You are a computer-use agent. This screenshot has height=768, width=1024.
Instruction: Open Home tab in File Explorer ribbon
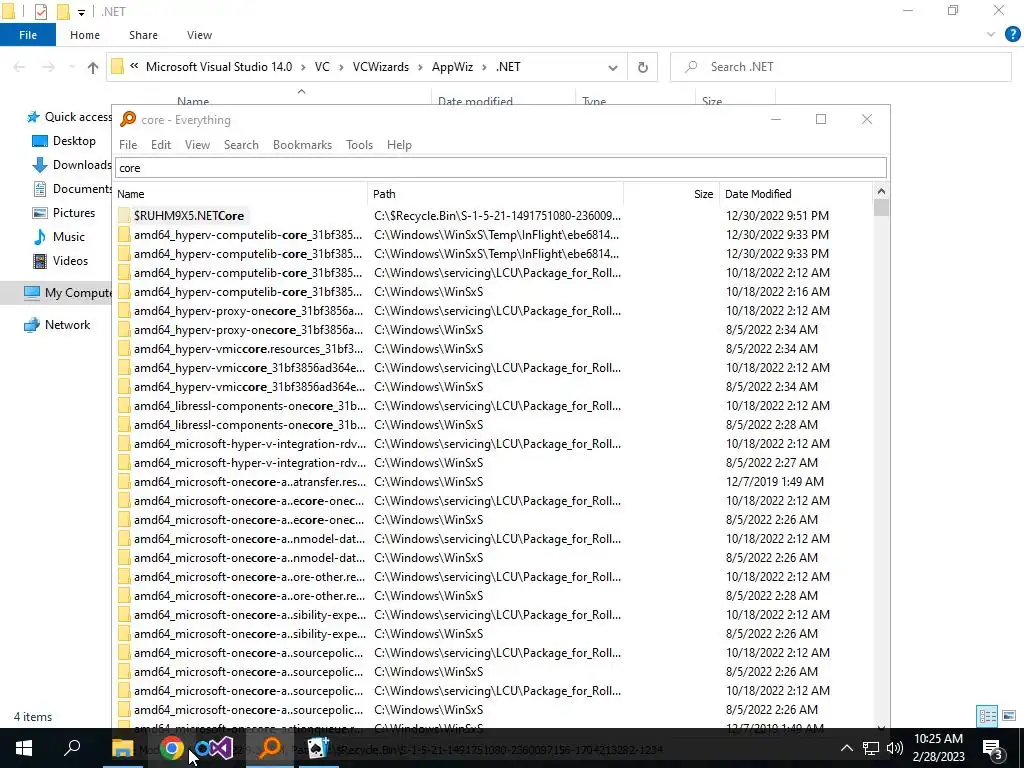pos(85,35)
